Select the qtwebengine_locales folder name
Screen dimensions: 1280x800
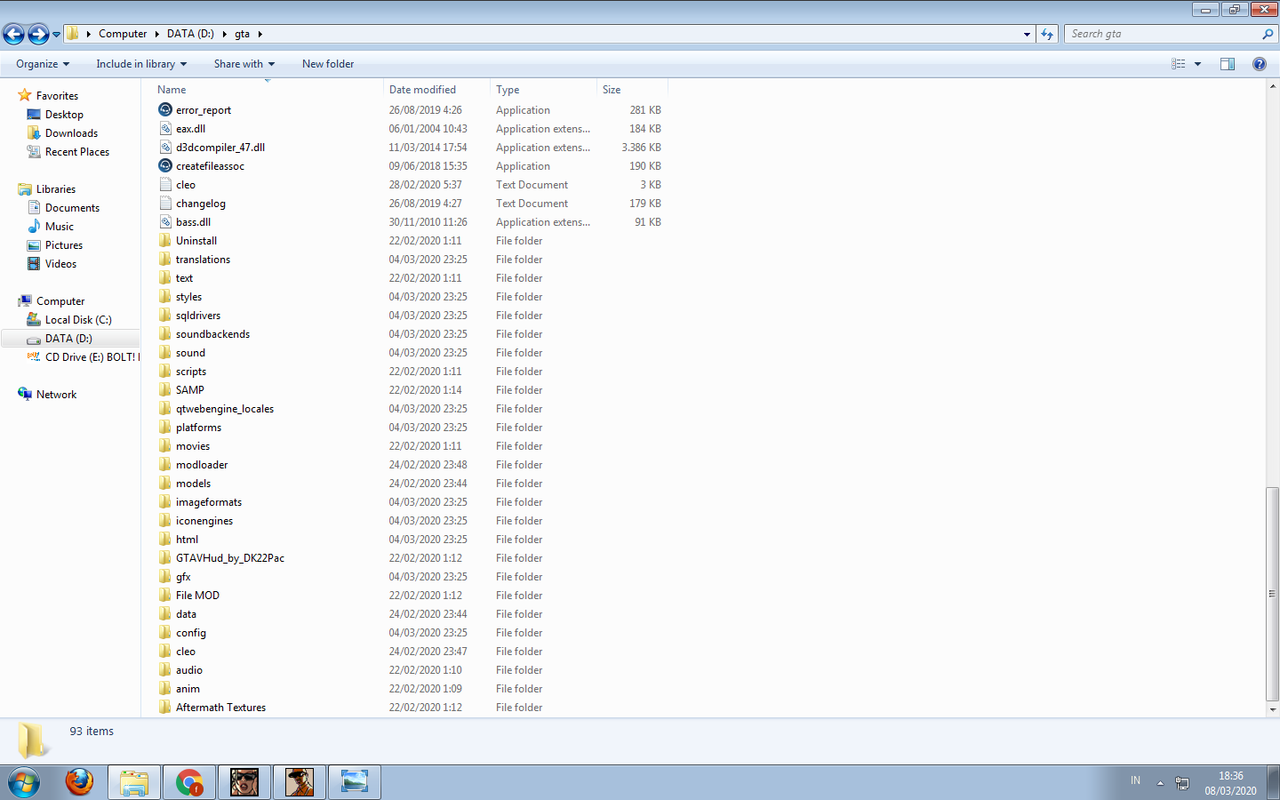click(x=225, y=409)
